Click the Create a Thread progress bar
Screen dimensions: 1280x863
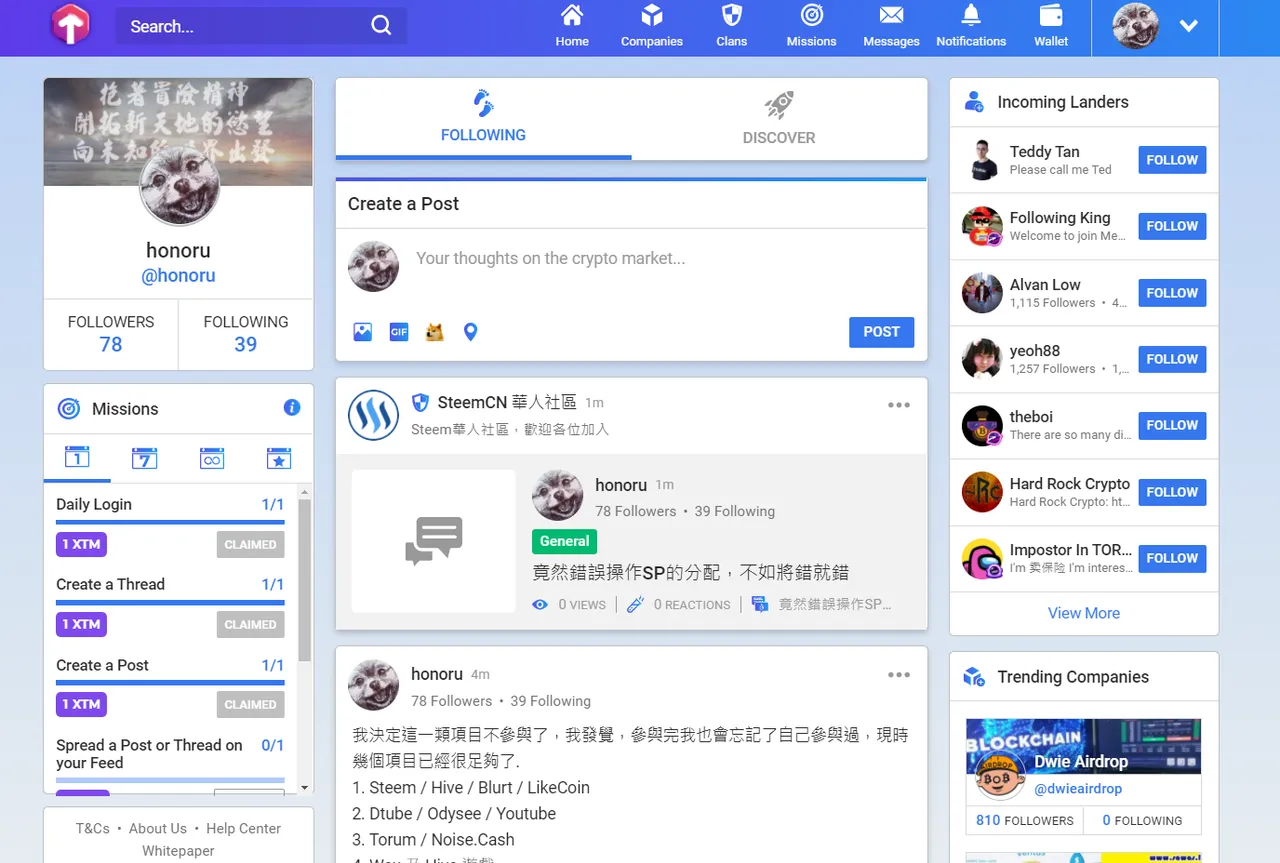(x=170, y=602)
